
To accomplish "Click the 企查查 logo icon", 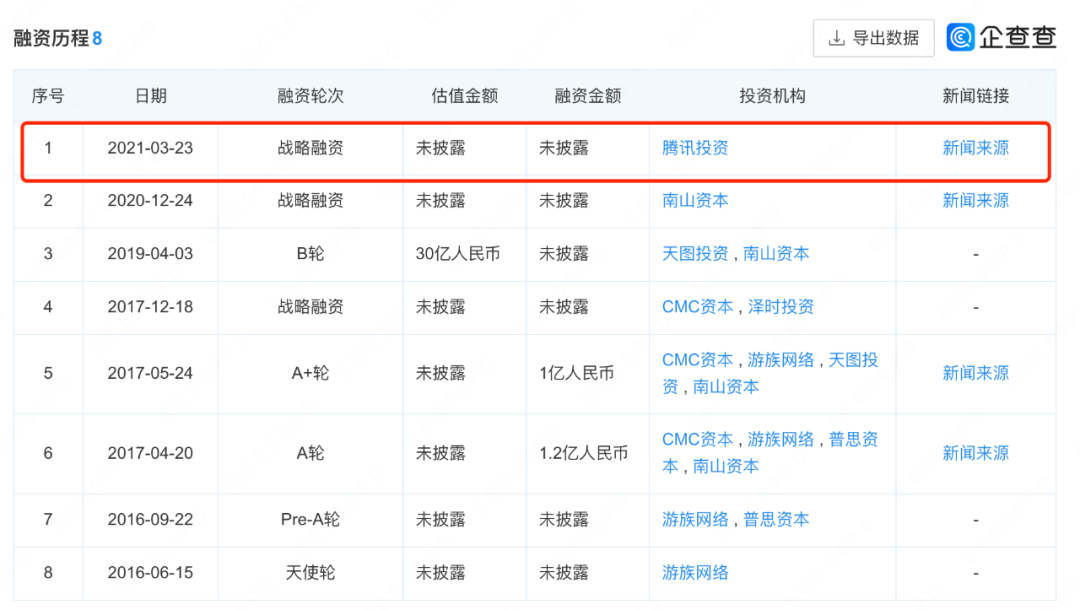I will (x=960, y=37).
